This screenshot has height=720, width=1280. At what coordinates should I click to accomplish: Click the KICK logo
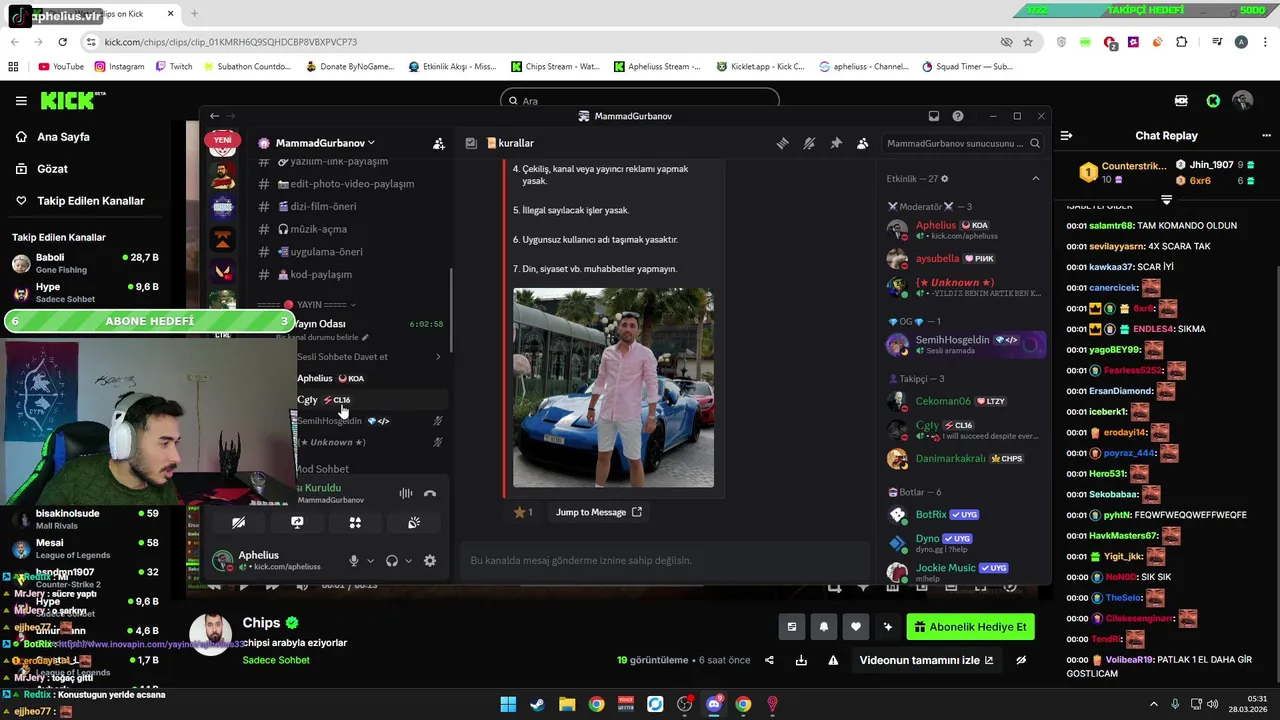72,100
